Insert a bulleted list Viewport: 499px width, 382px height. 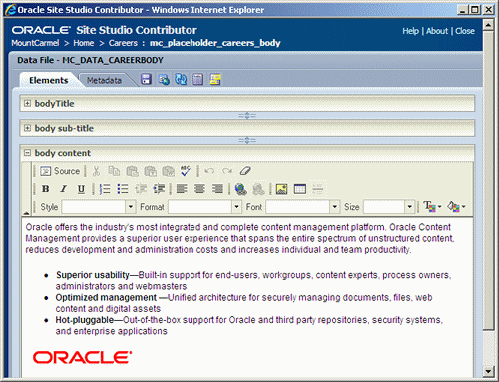123,189
